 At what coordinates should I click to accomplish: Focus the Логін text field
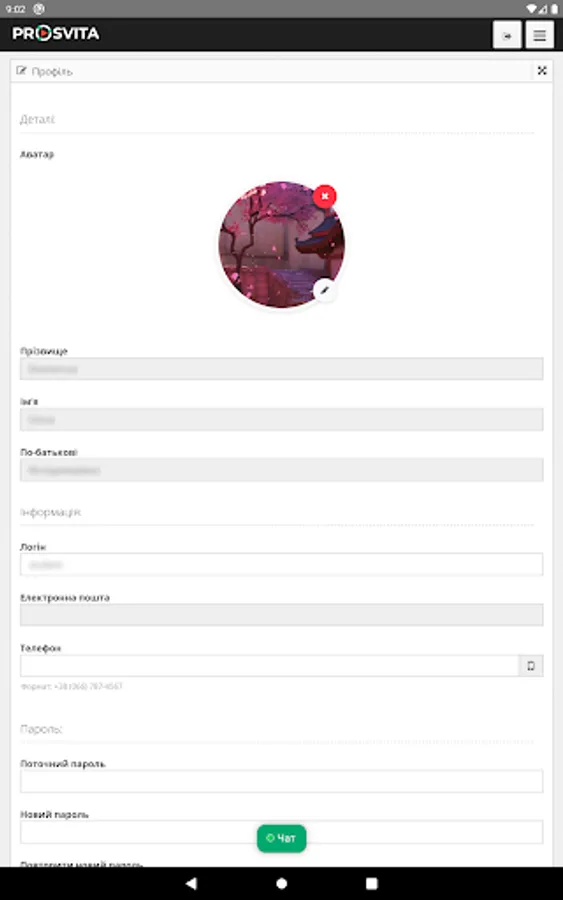point(281,564)
